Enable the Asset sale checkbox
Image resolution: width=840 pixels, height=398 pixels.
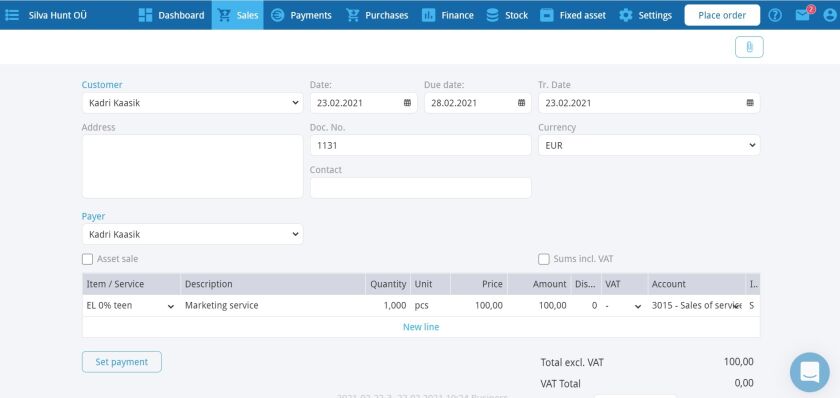tap(87, 259)
